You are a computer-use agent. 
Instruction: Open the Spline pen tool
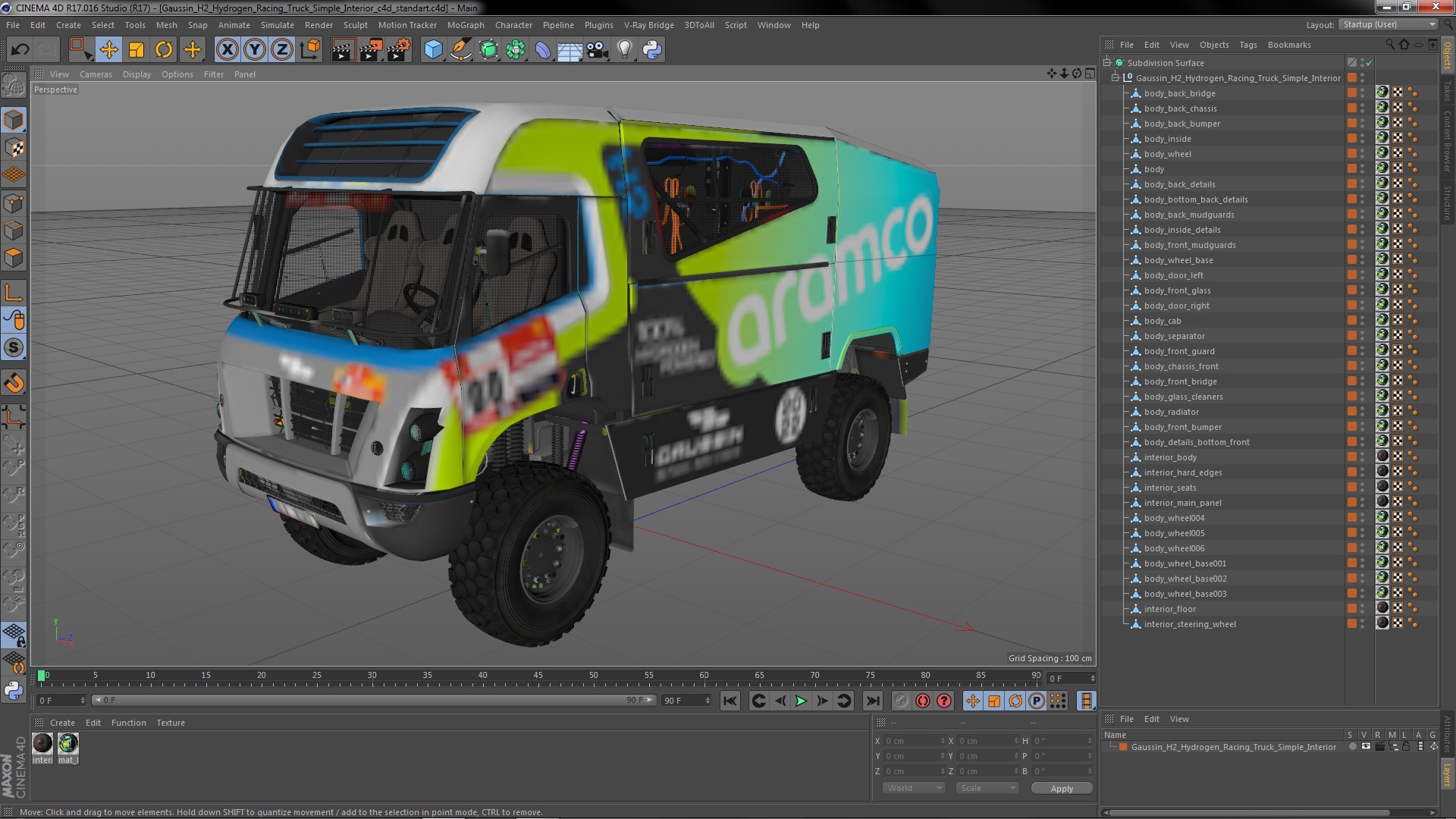[460, 50]
